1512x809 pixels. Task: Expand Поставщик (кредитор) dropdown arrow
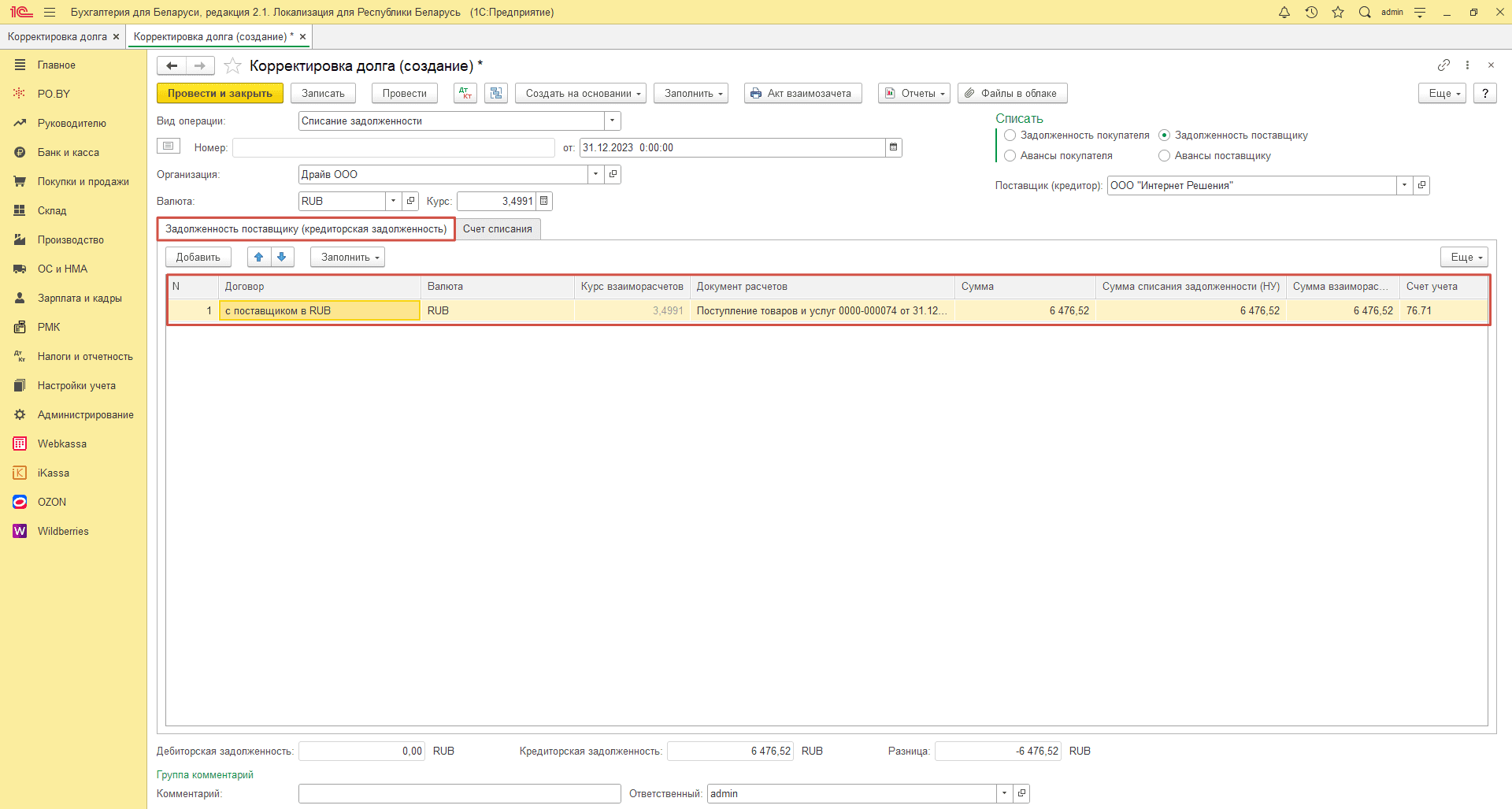[1405, 185]
